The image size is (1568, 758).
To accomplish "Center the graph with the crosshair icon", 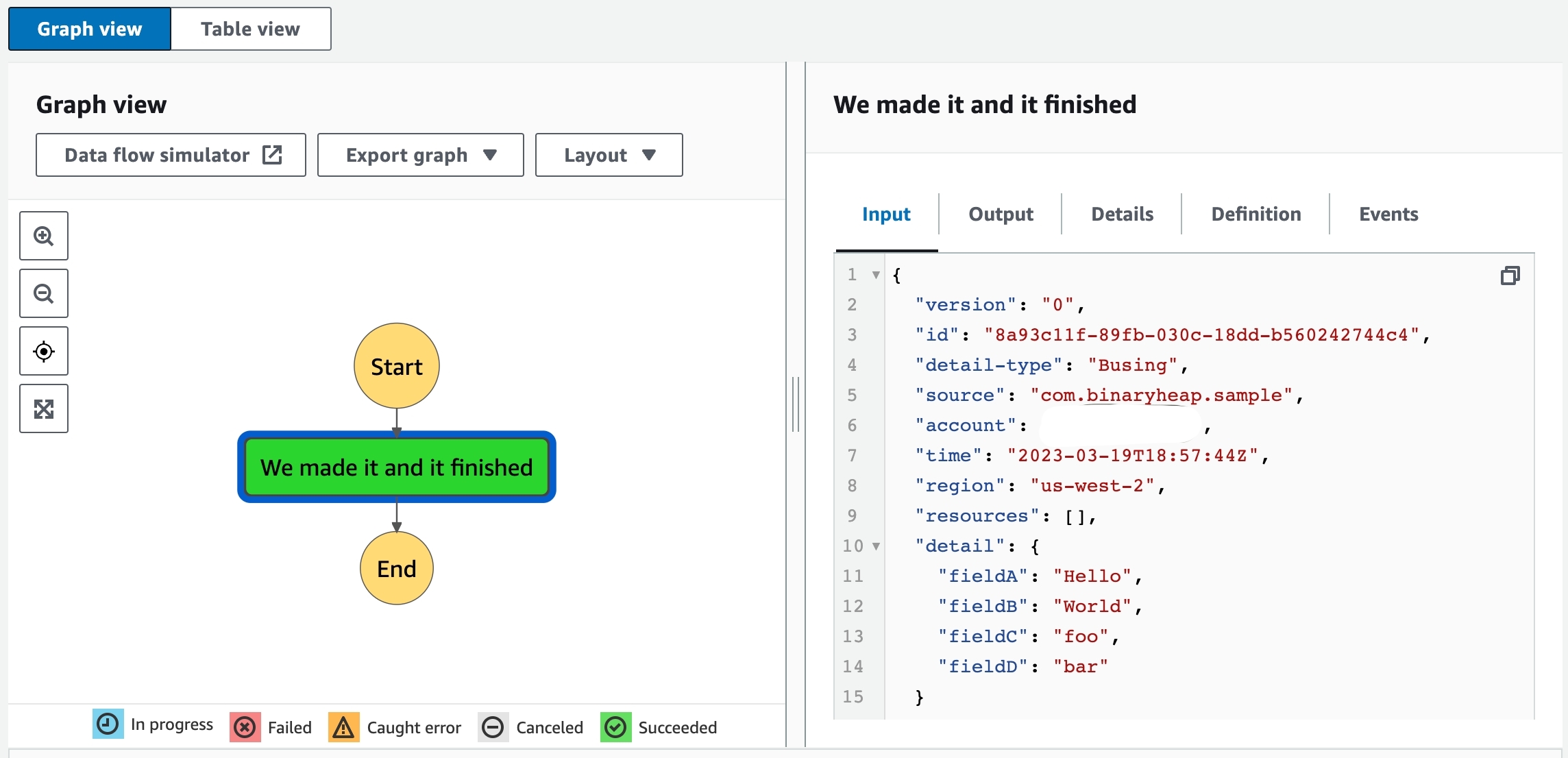I will point(44,351).
